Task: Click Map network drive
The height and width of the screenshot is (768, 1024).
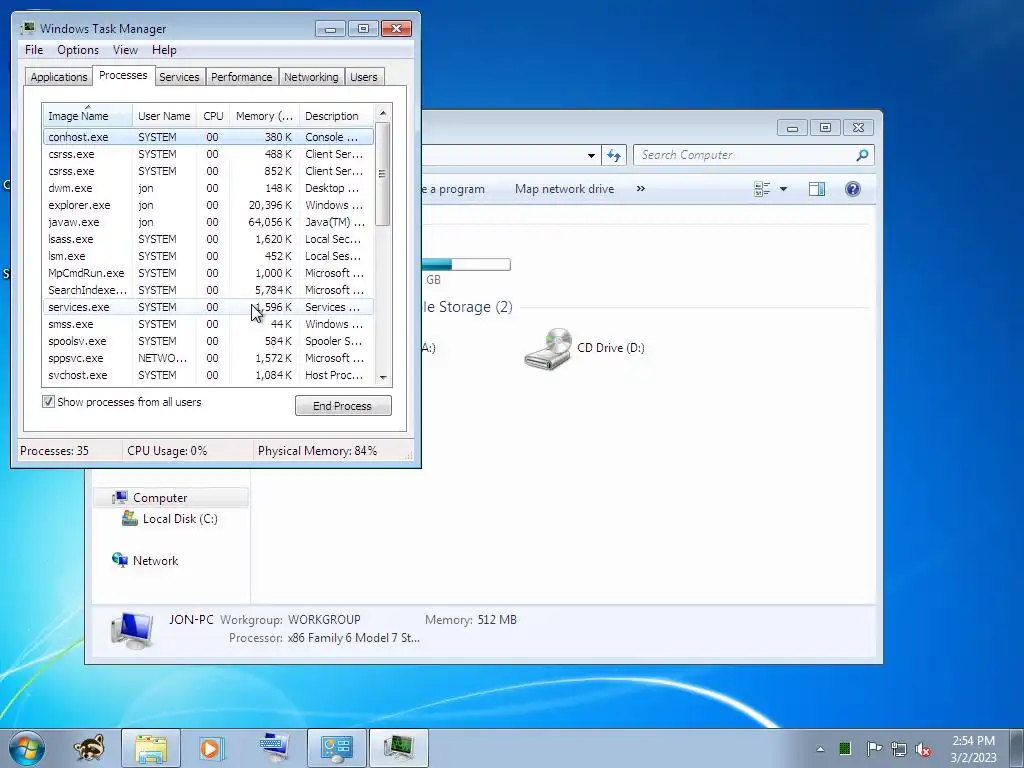Action: [564, 189]
